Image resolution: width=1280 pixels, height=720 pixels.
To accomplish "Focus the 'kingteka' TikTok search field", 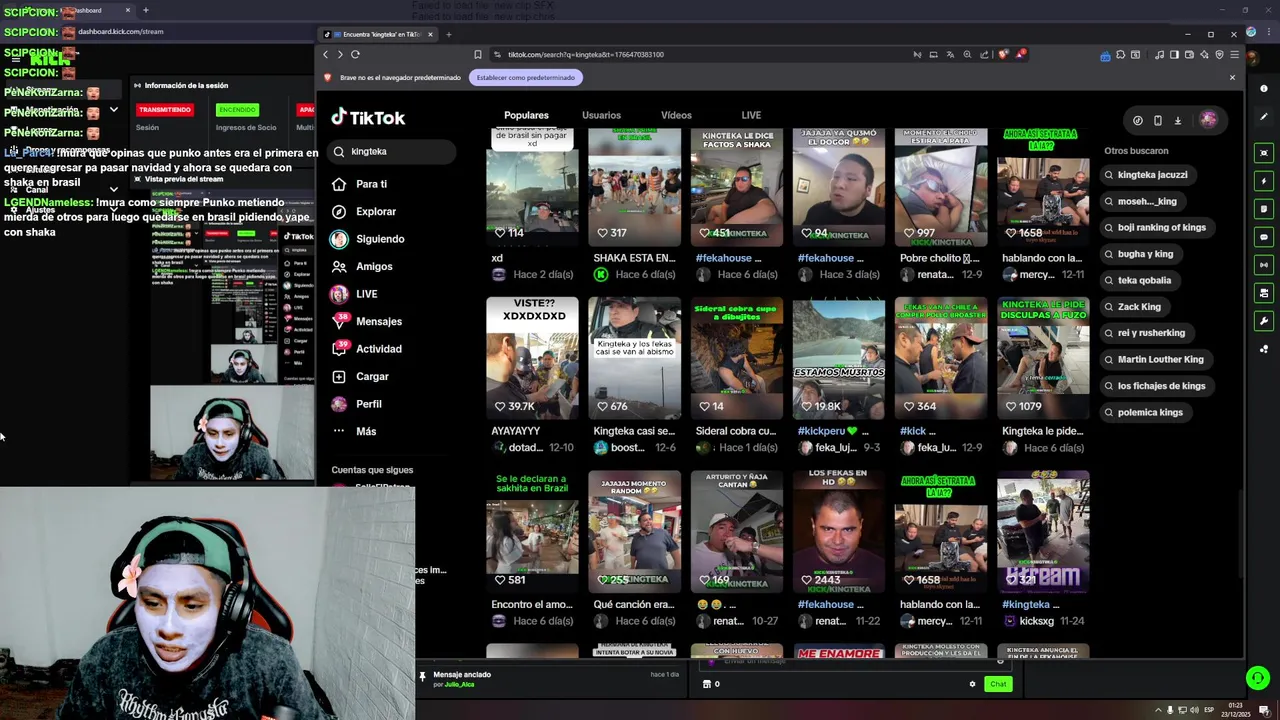I will pos(390,151).
